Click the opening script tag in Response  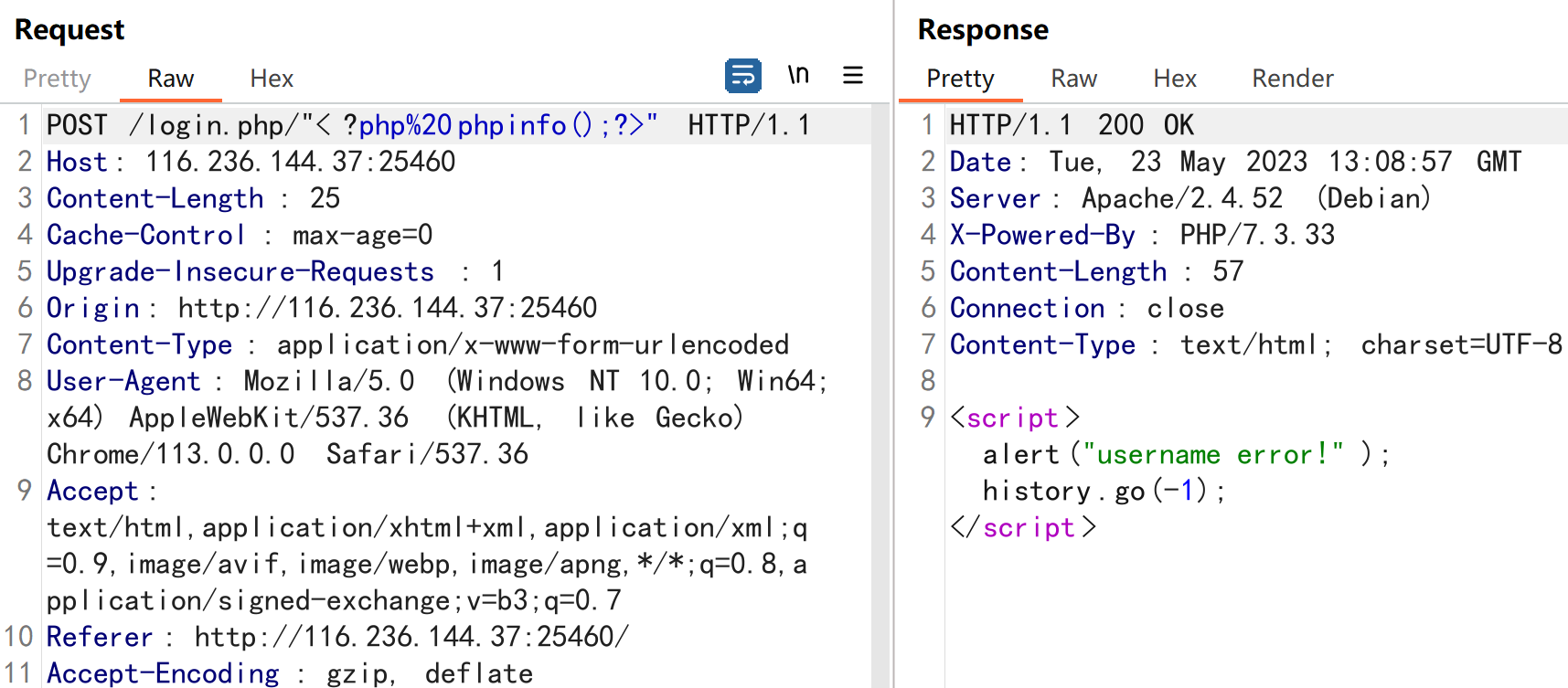pos(1016,418)
